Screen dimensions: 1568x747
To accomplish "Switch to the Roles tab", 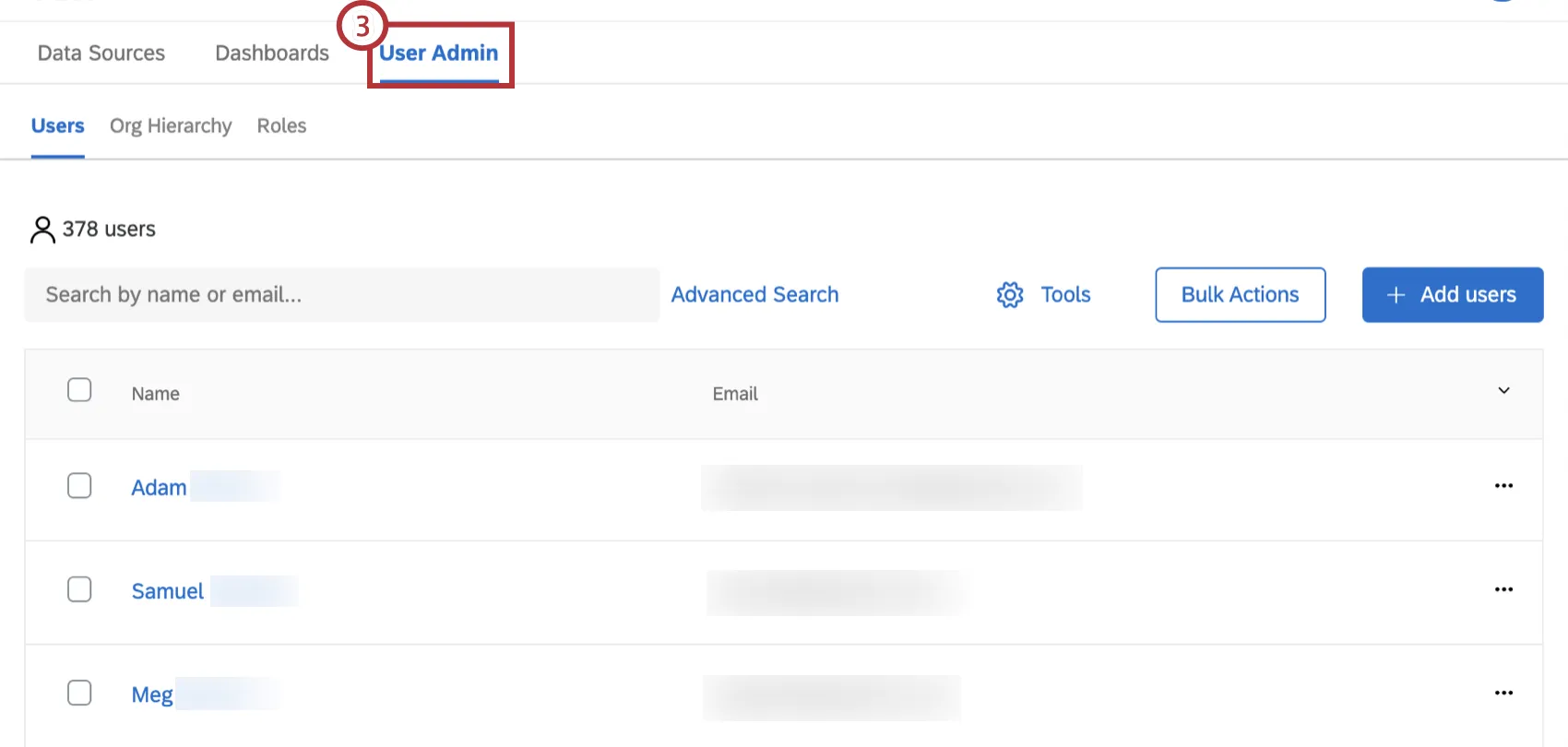I will [x=281, y=126].
